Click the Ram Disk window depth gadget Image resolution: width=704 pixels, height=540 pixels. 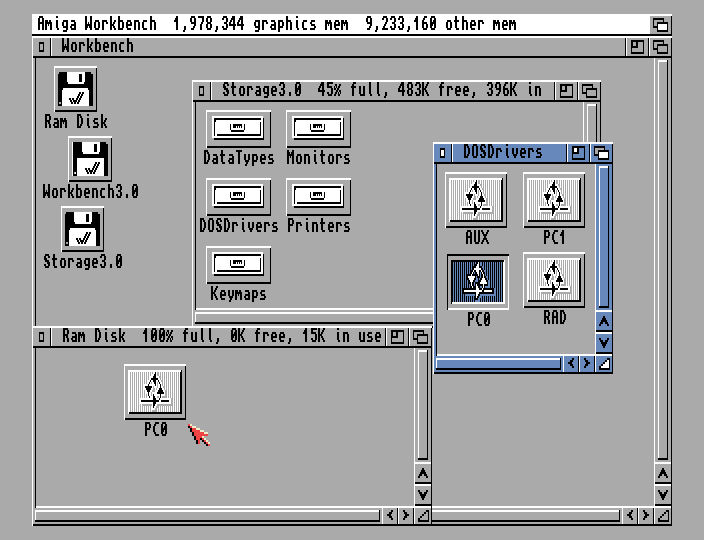421,337
